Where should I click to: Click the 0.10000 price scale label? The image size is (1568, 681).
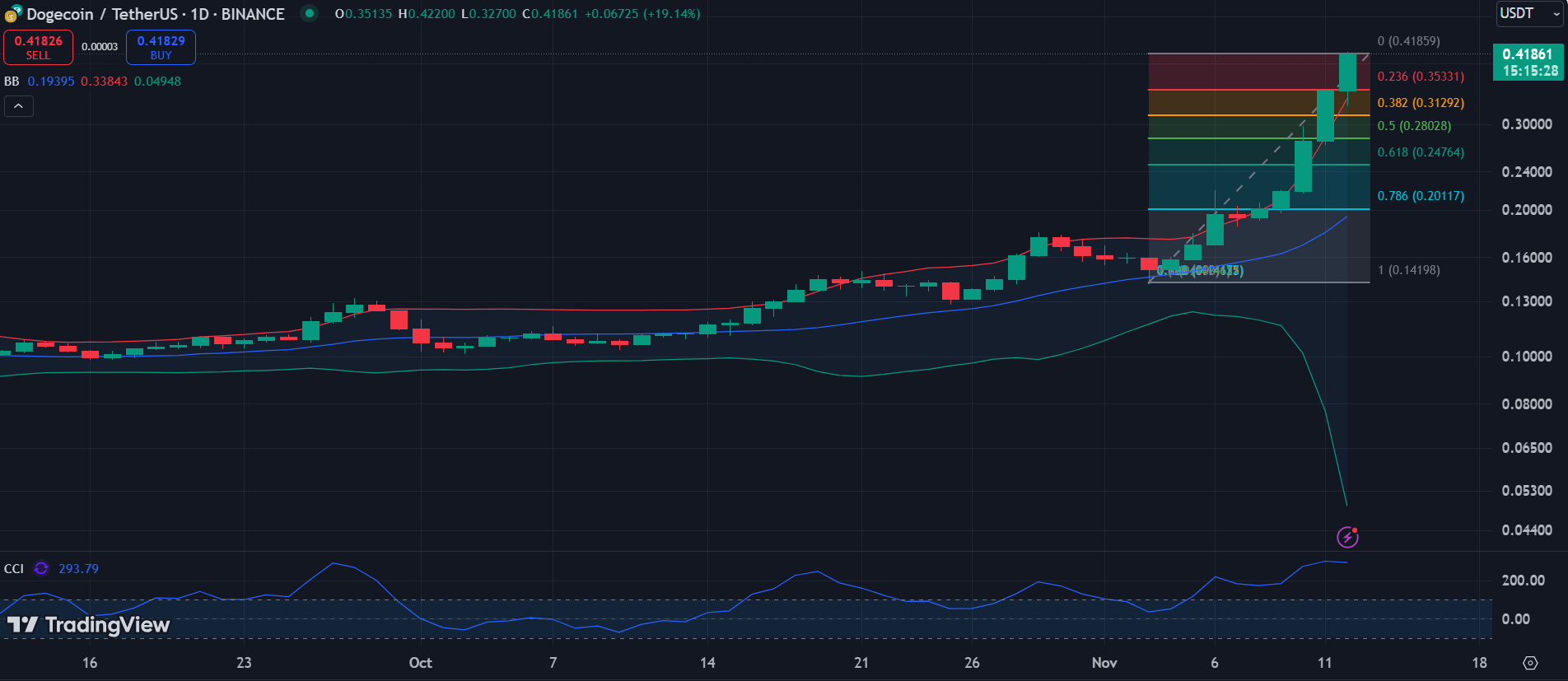[1527, 357]
